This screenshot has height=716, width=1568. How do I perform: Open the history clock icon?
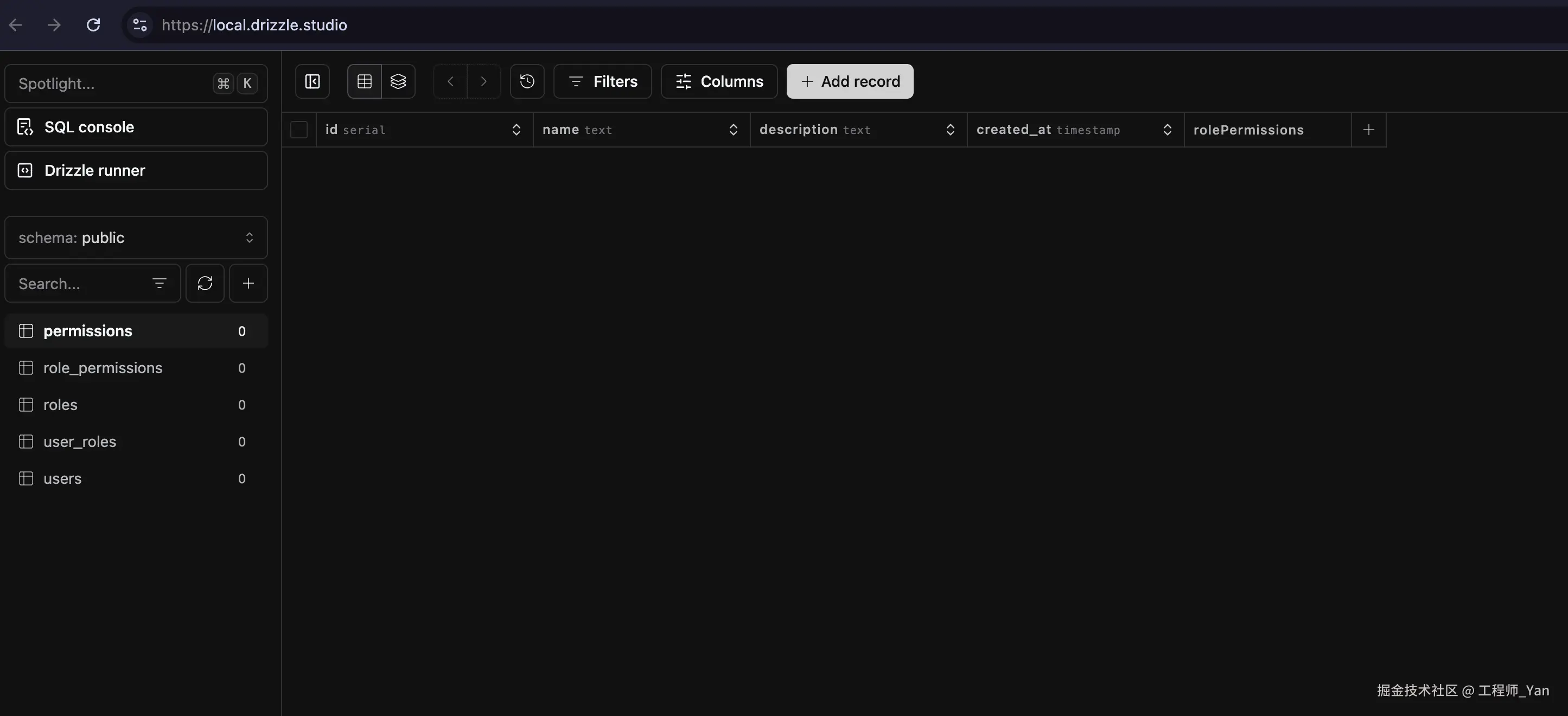[x=527, y=81]
